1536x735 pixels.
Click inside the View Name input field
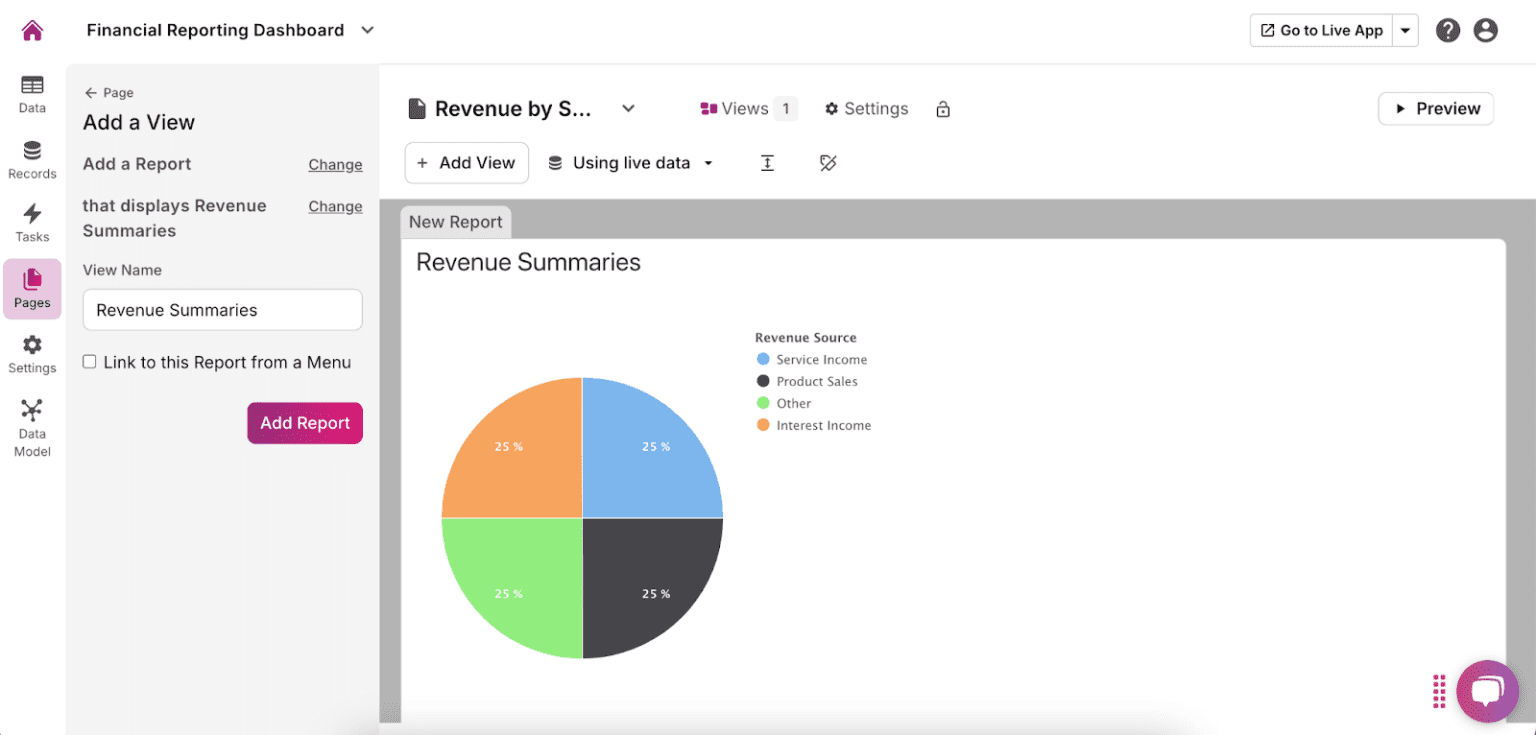(x=221, y=310)
